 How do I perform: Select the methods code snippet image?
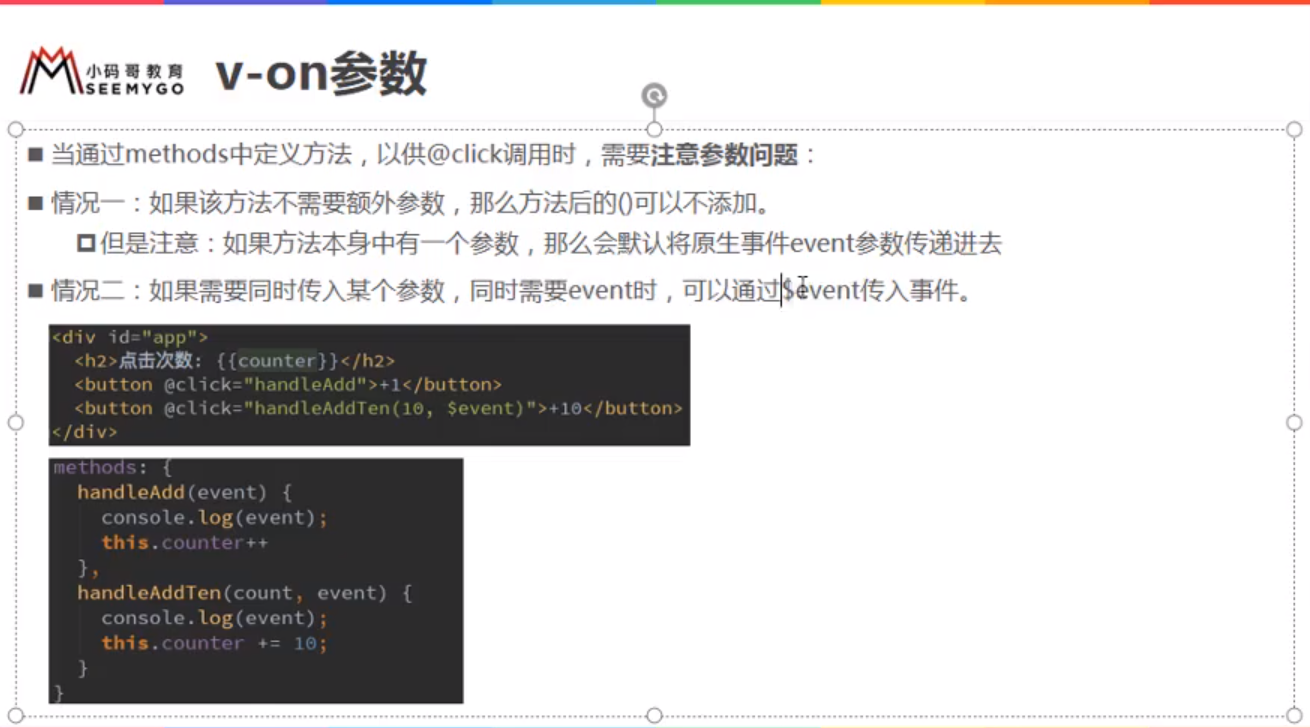256,581
